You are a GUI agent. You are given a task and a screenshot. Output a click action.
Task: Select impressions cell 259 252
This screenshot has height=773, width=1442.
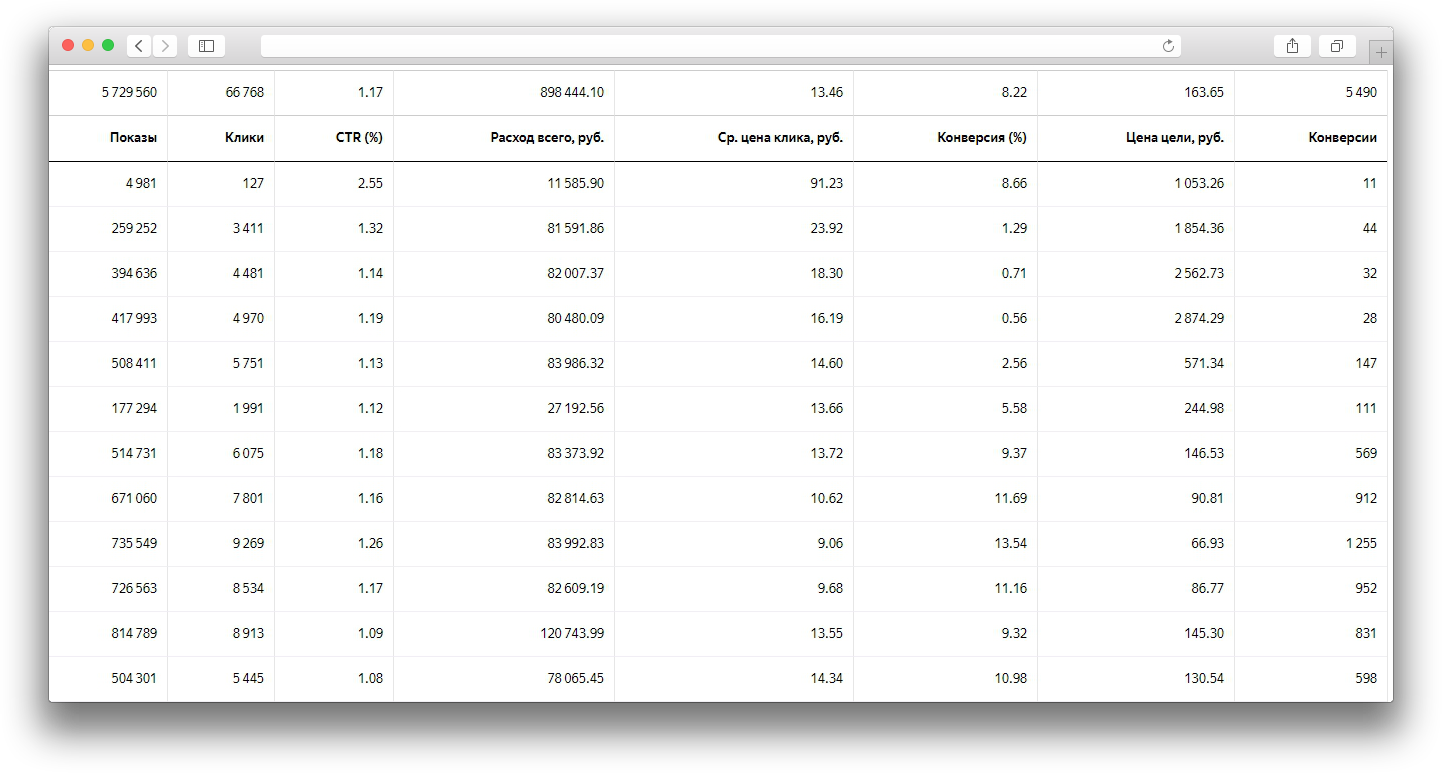(x=134, y=228)
